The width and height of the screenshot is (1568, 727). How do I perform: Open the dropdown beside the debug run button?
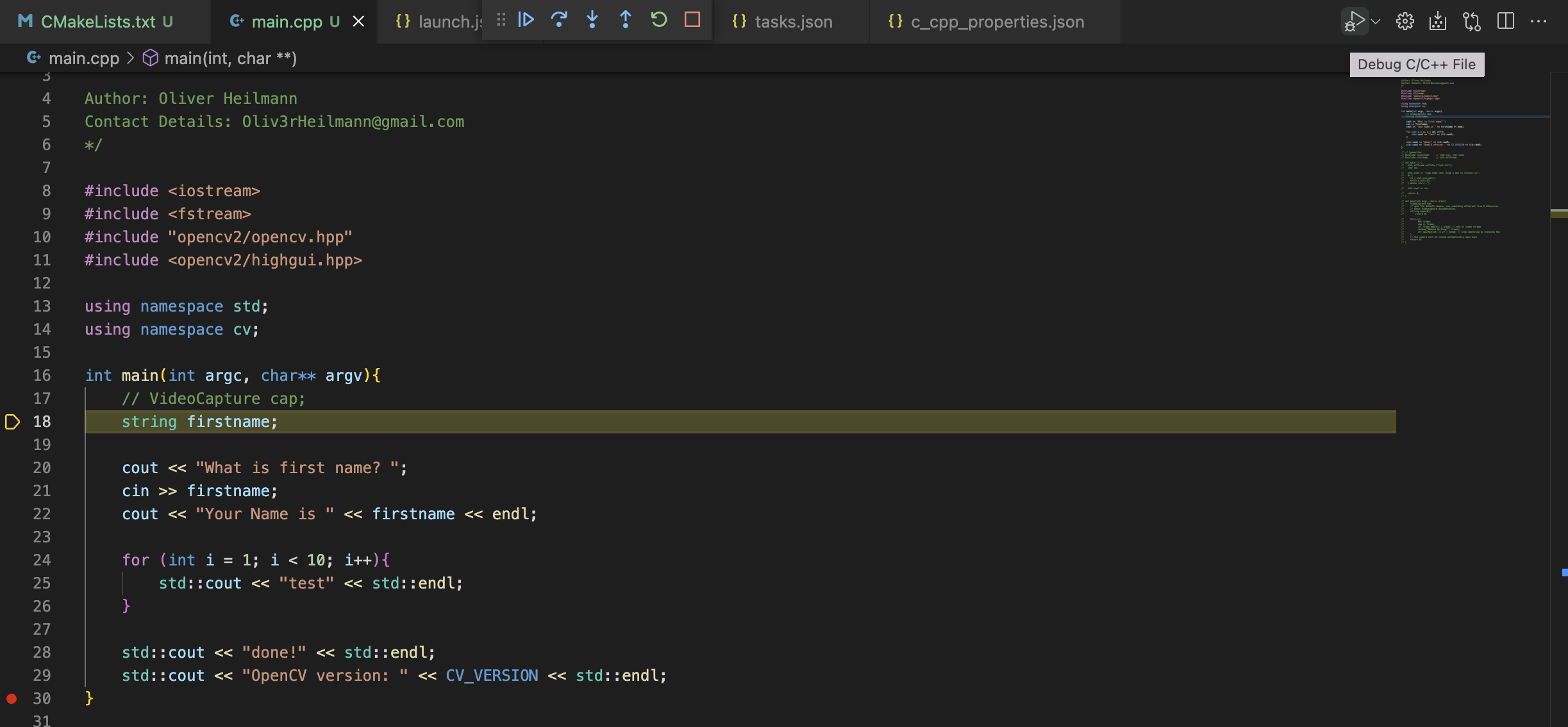1375,21
